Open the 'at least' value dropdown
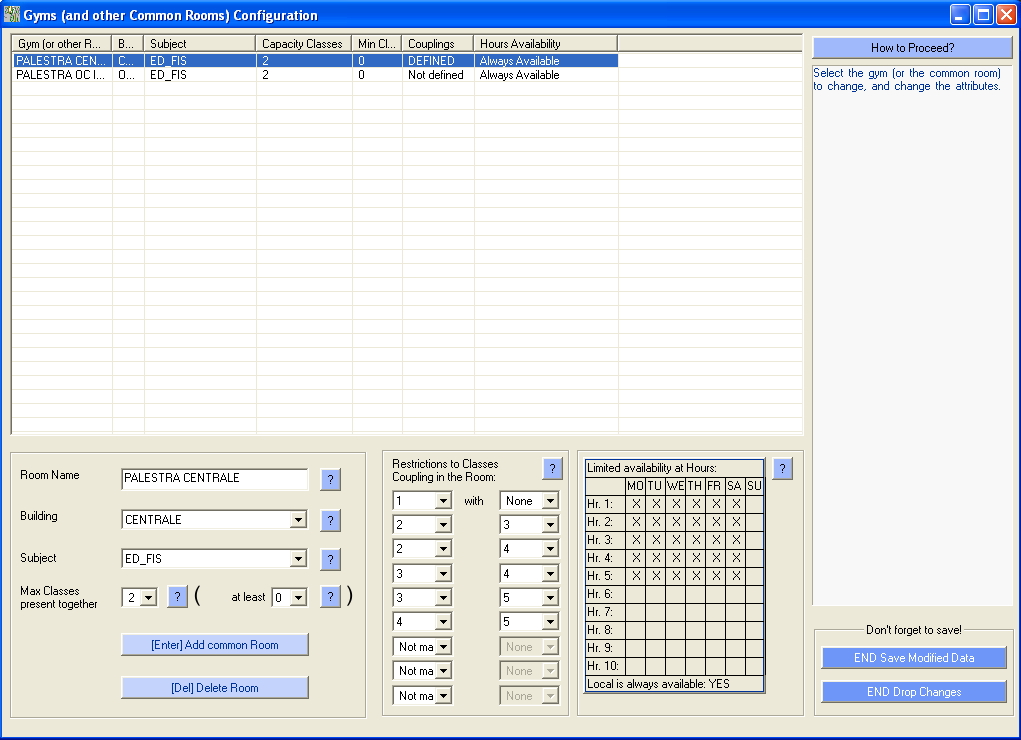The image size is (1021, 740). tap(298, 597)
